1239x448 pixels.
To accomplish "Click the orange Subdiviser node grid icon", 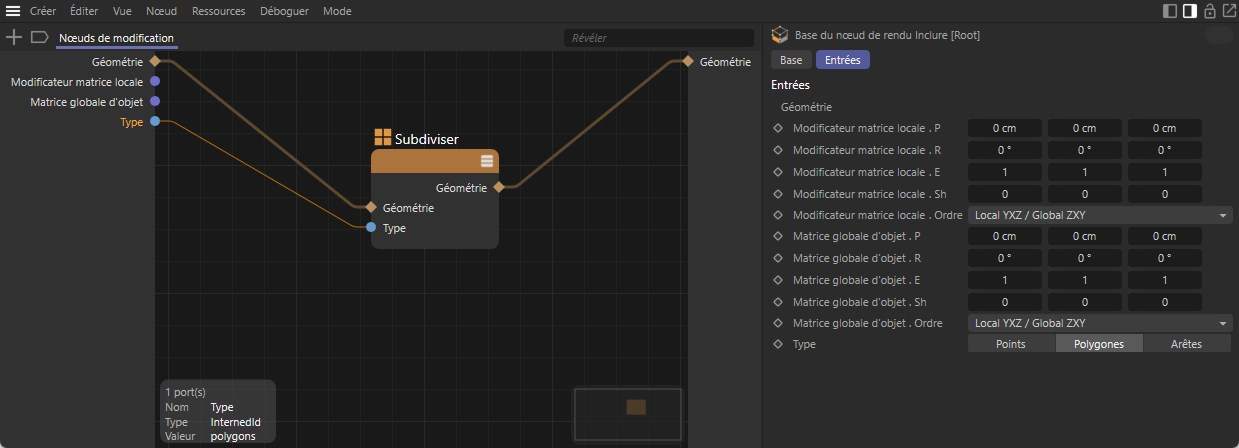I will (x=382, y=138).
